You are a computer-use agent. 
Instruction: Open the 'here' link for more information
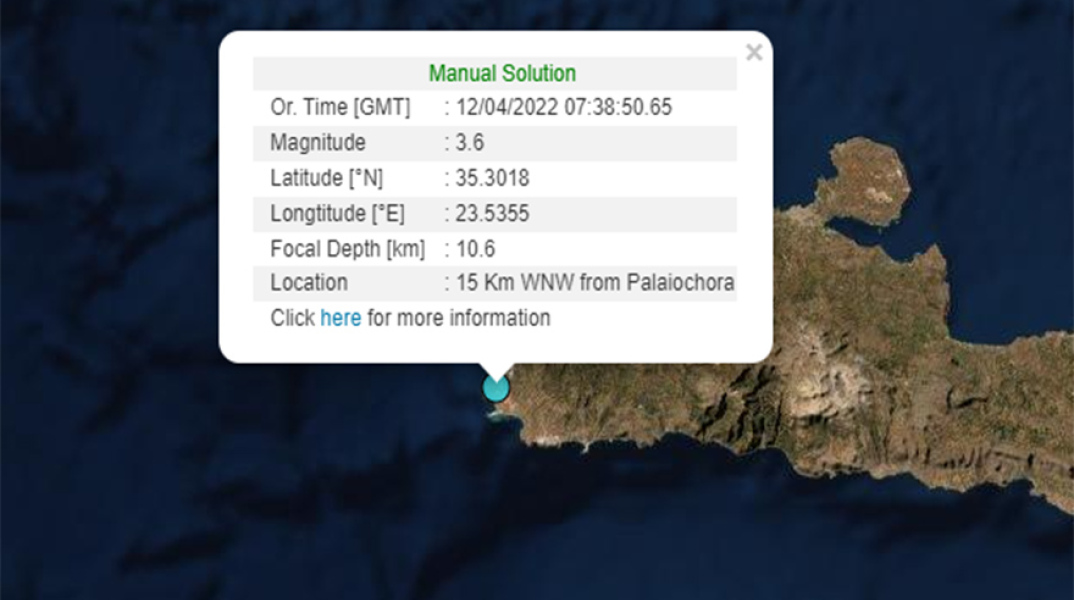tap(340, 318)
